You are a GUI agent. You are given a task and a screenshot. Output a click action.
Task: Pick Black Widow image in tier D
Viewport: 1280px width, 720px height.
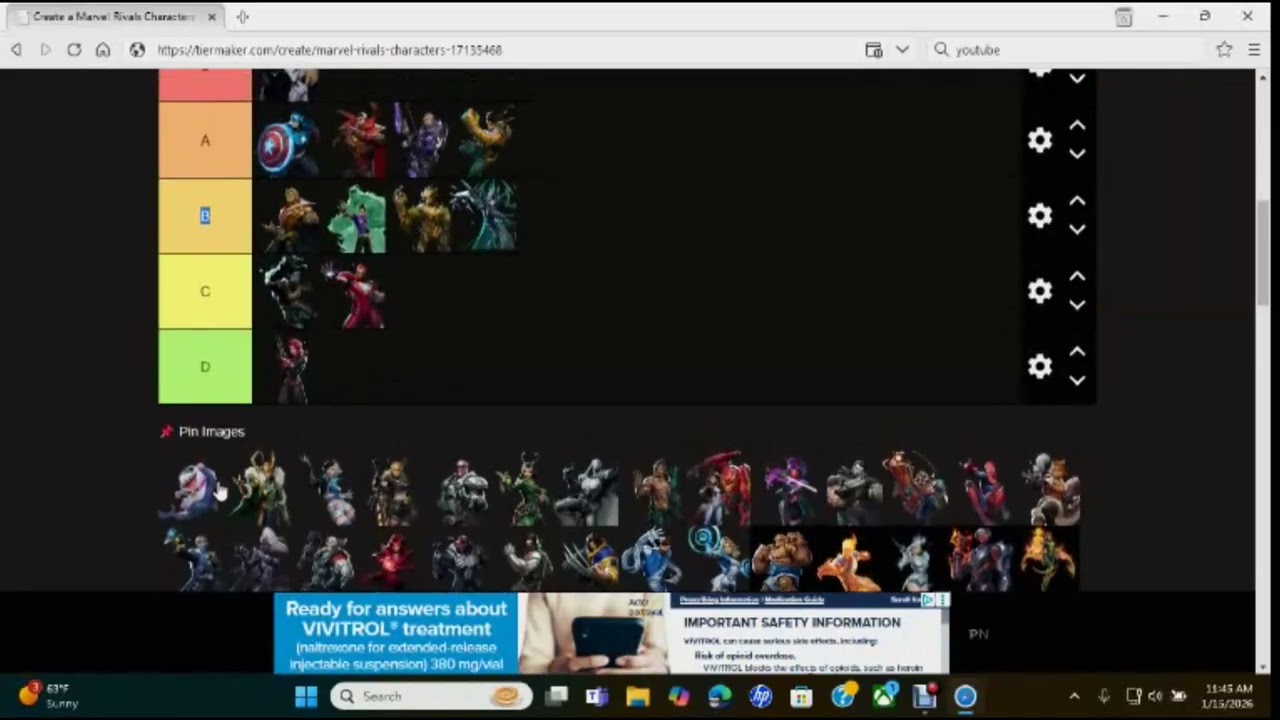(x=290, y=368)
